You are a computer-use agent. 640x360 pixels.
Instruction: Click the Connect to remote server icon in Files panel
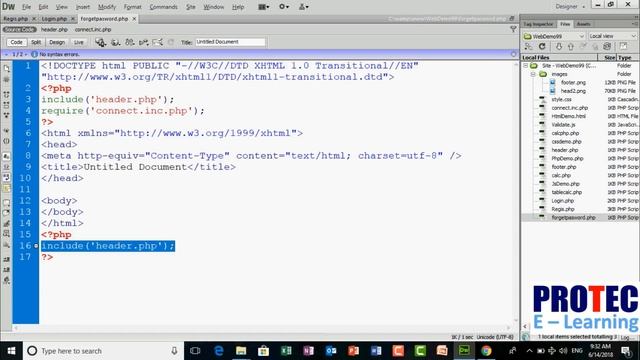[529, 47]
